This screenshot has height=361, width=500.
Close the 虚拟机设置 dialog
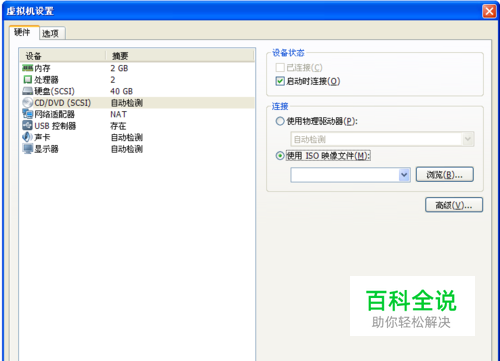click(x=489, y=11)
